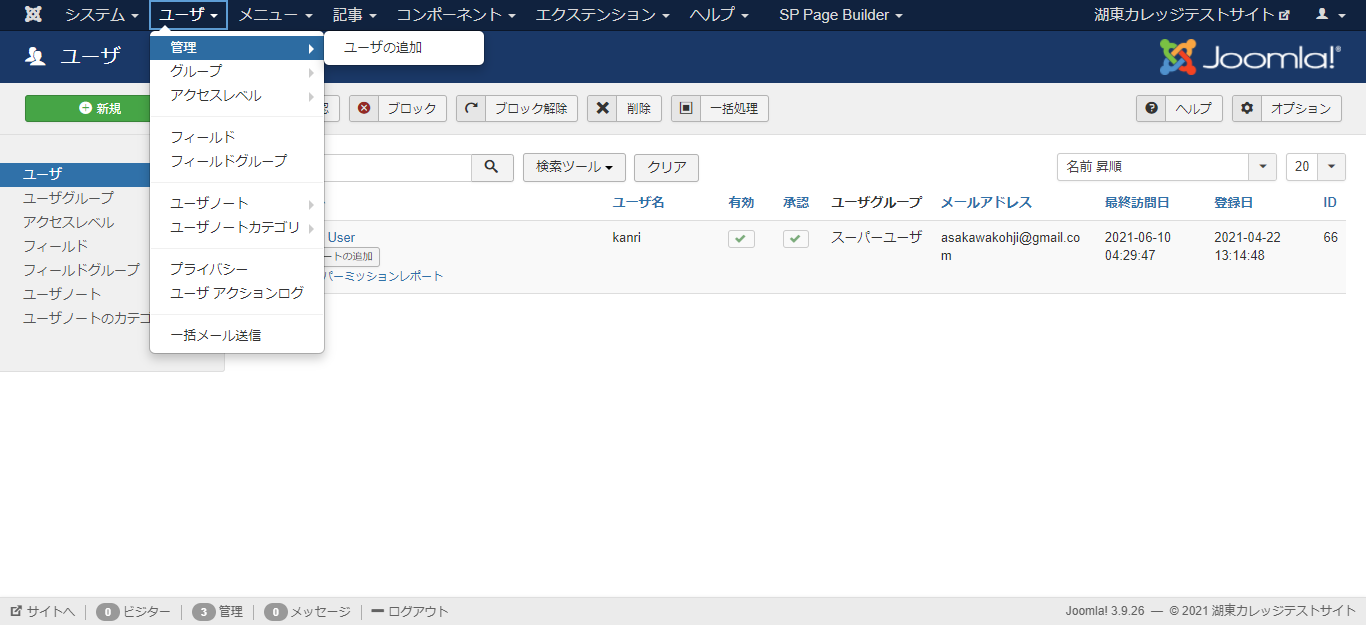Open the user account icon menu
1366x625 pixels.
1329,15
